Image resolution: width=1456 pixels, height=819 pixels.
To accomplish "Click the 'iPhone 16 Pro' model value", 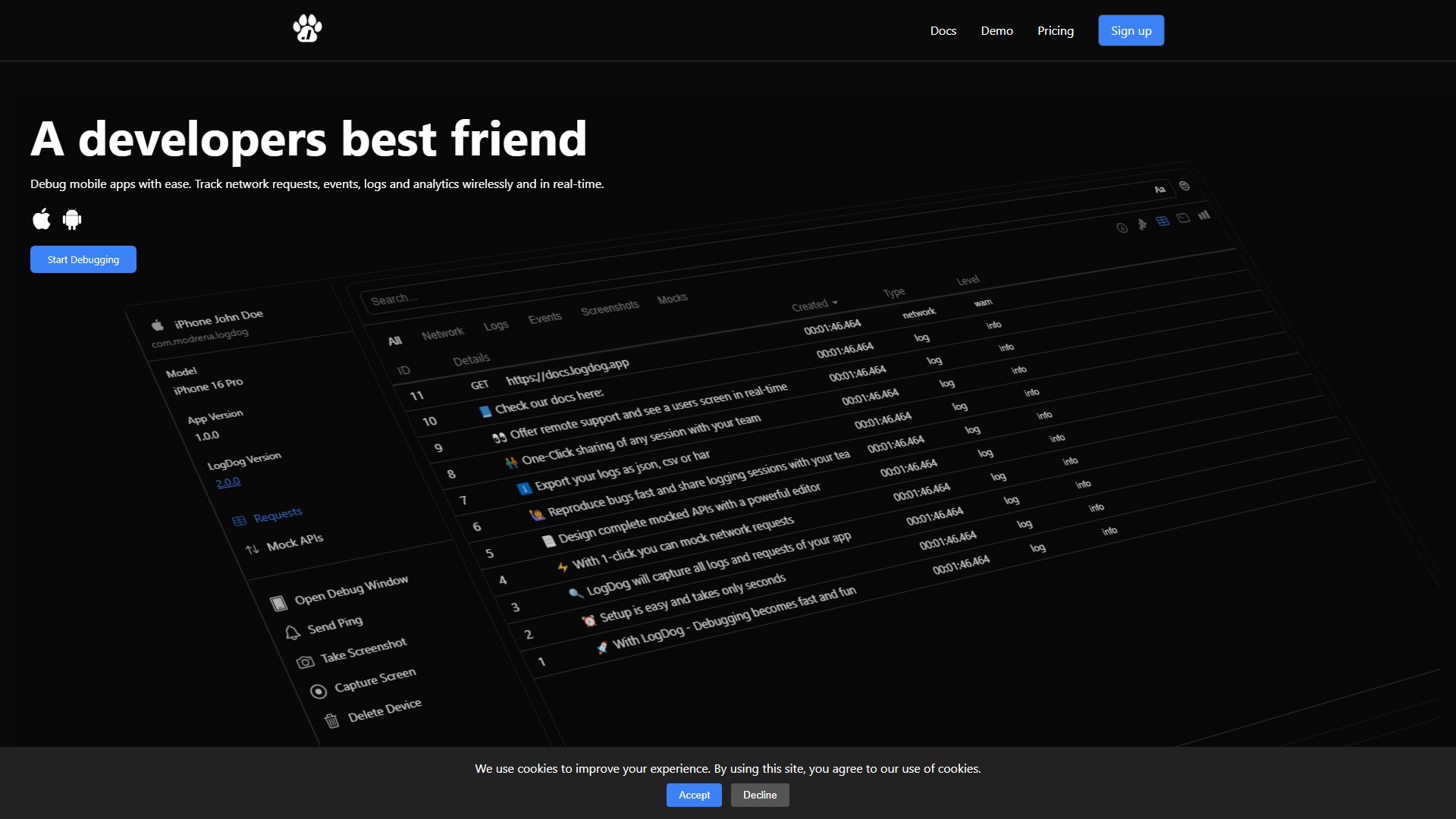I will coord(208,386).
